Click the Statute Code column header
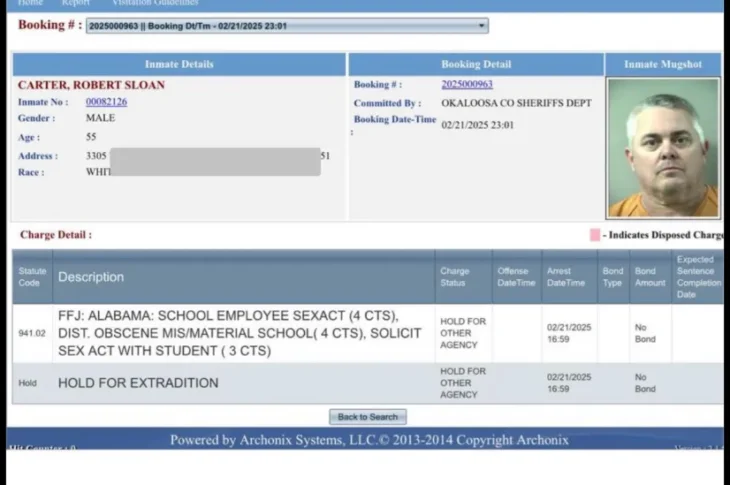This screenshot has width=730, height=485. [32, 277]
